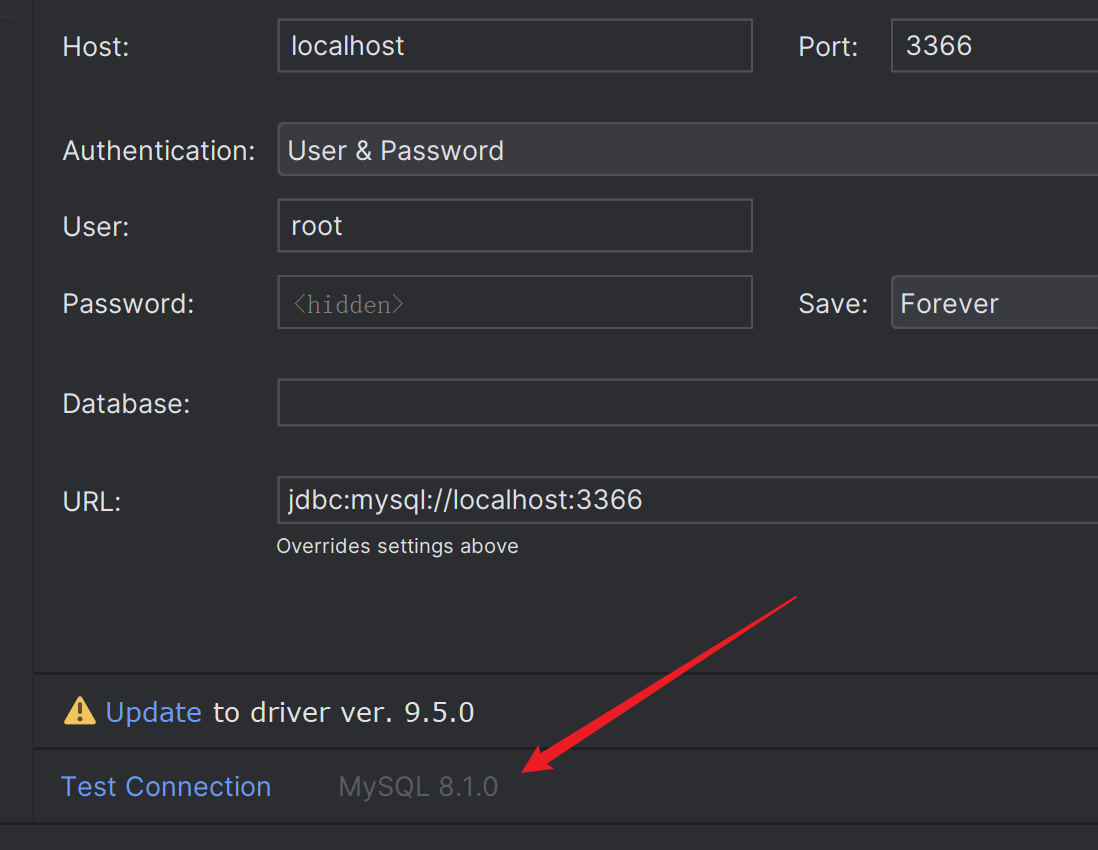Click the User: label

96,227
